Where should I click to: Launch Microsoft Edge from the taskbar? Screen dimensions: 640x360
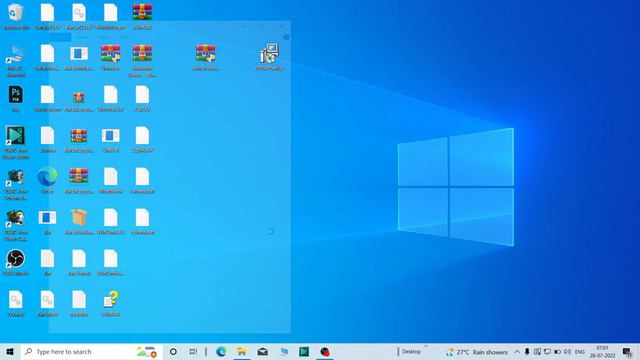pyautogui.click(x=221, y=351)
